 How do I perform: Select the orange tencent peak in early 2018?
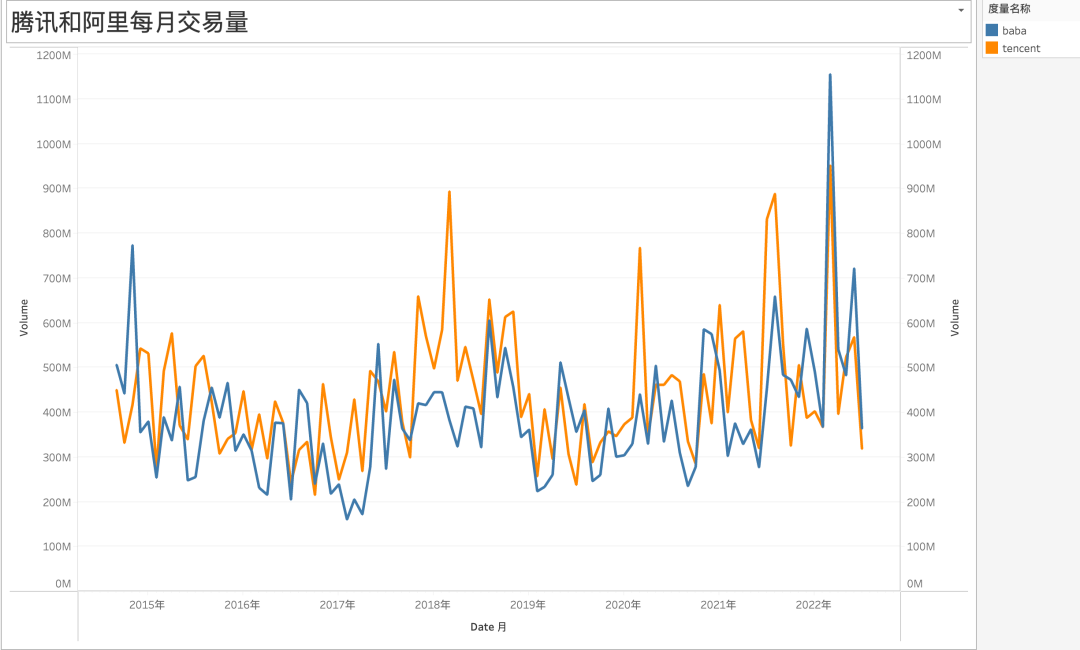[x=449, y=192]
